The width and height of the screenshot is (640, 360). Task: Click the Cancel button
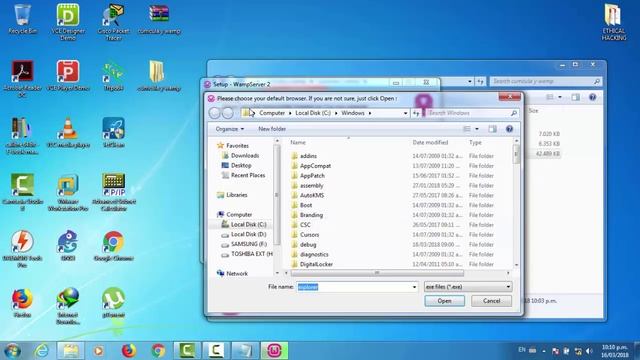pos(491,301)
